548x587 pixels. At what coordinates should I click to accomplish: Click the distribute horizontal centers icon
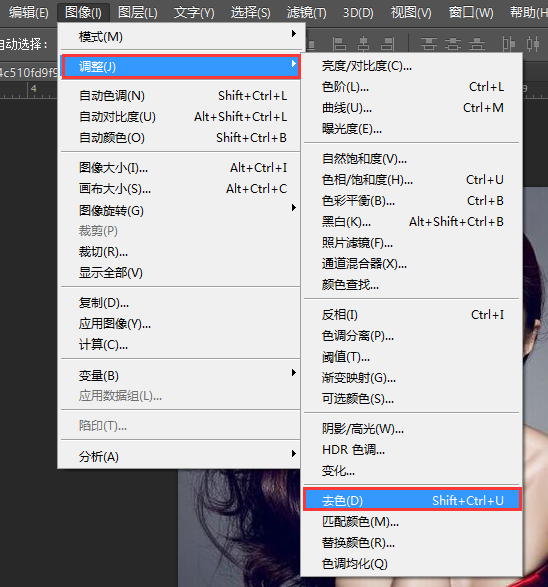pos(533,44)
